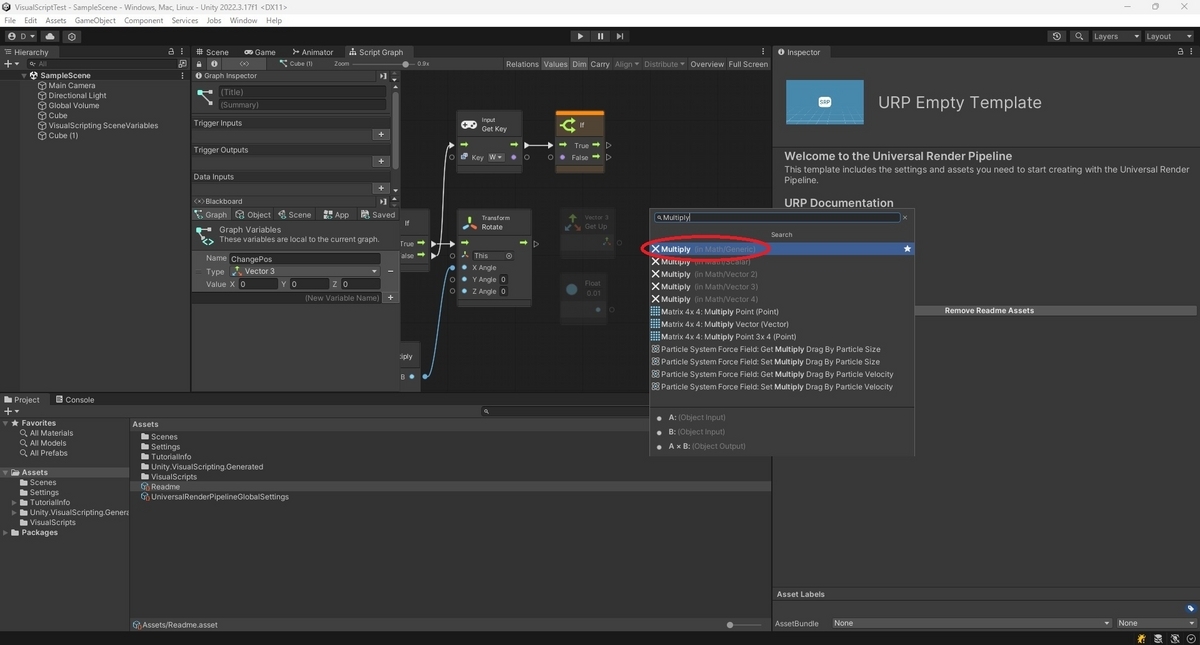Toggle the Blackboard variables button
The width and height of the screenshot is (1200, 645).
coord(245,64)
